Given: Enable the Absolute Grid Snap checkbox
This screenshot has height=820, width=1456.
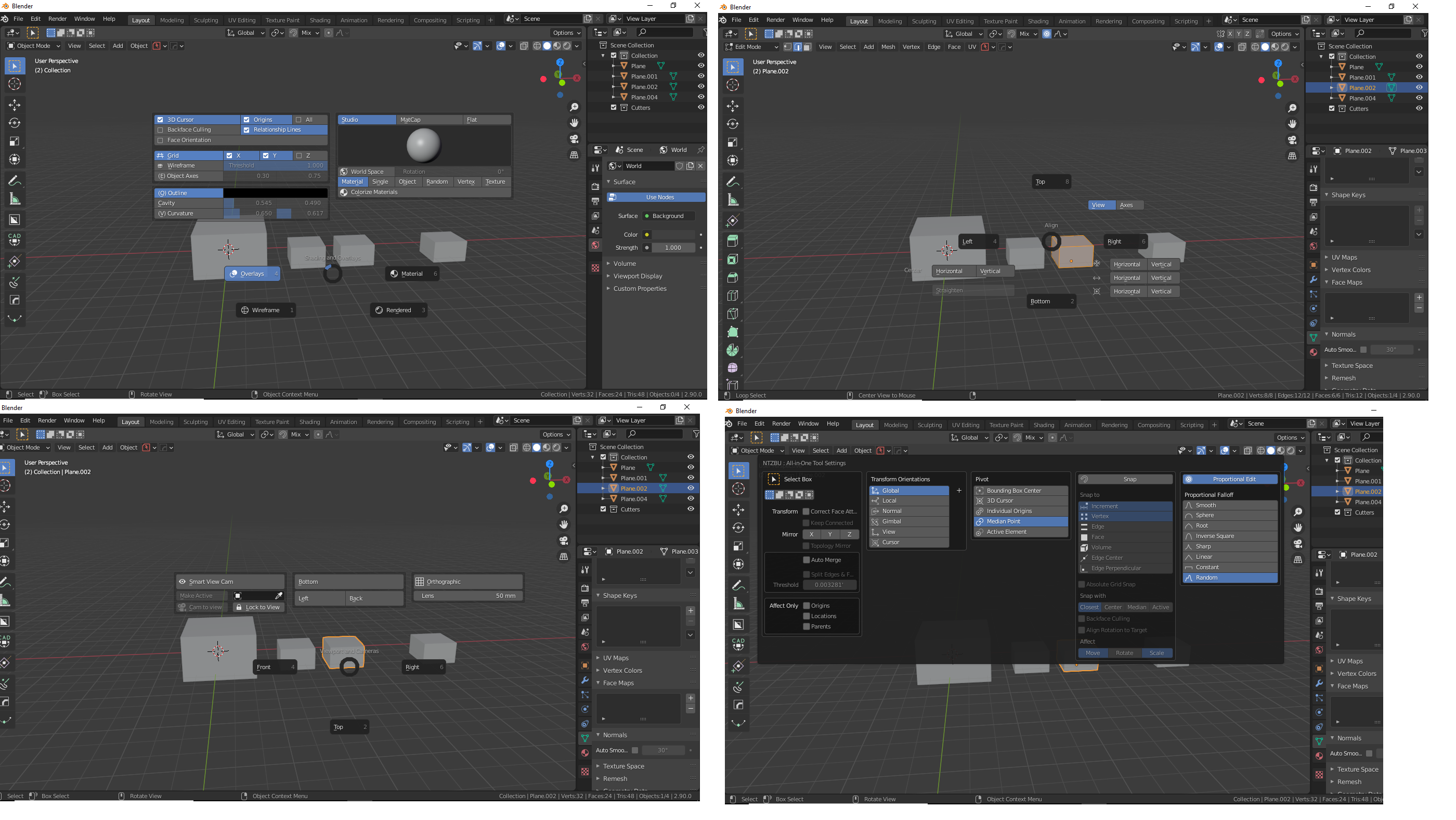Looking at the screenshot, I should click(1082, 584).
